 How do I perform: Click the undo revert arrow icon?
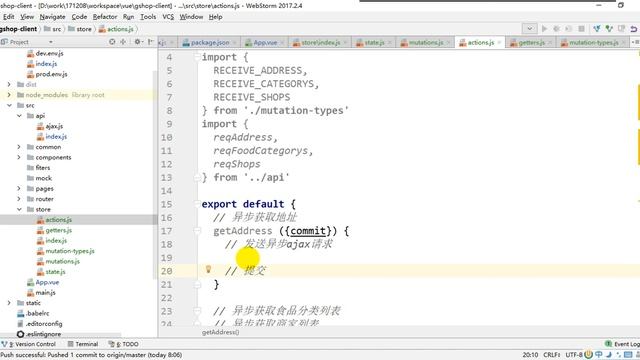(633, 29)
